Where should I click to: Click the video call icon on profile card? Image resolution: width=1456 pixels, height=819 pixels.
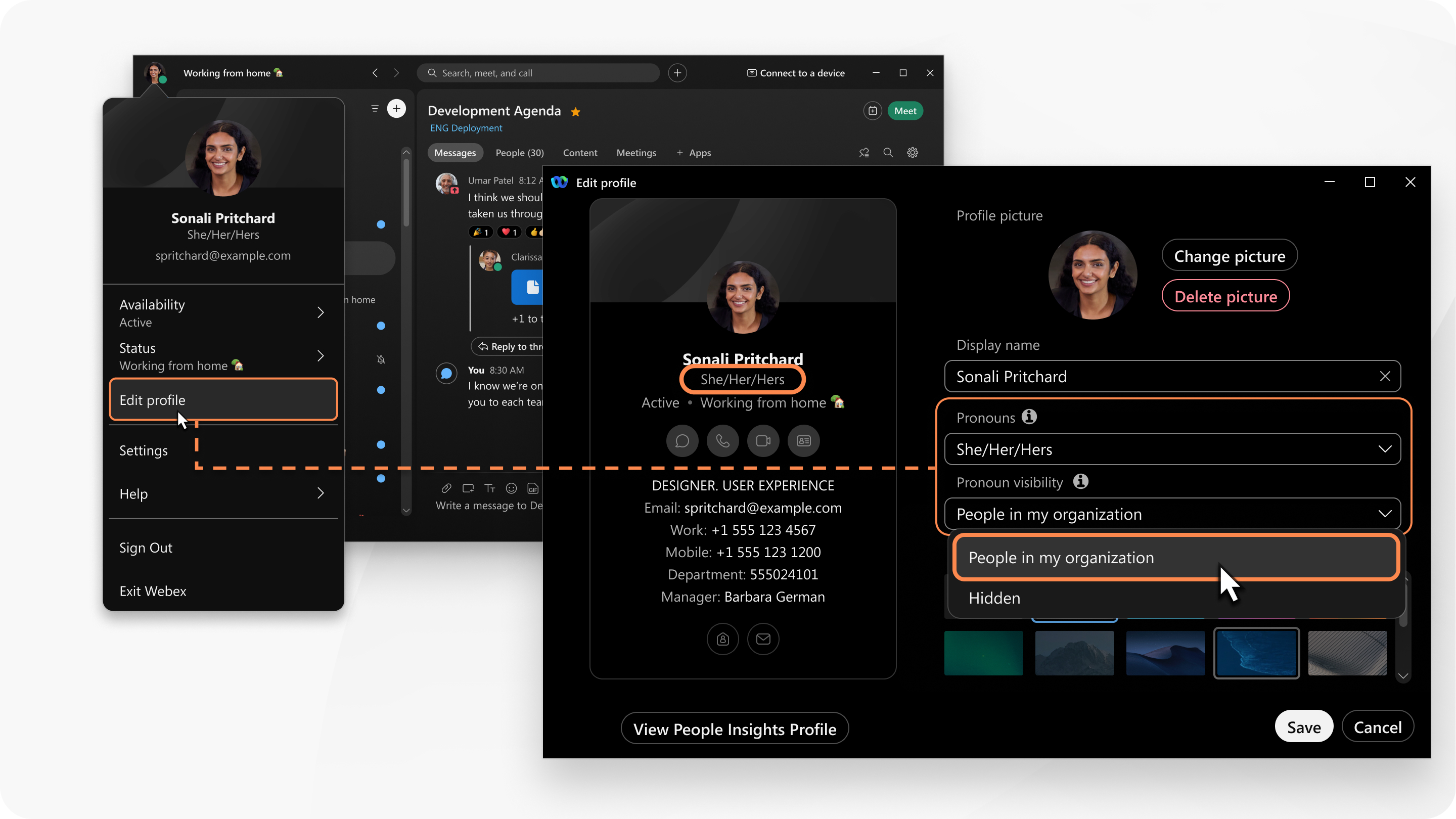coord(763,440)
